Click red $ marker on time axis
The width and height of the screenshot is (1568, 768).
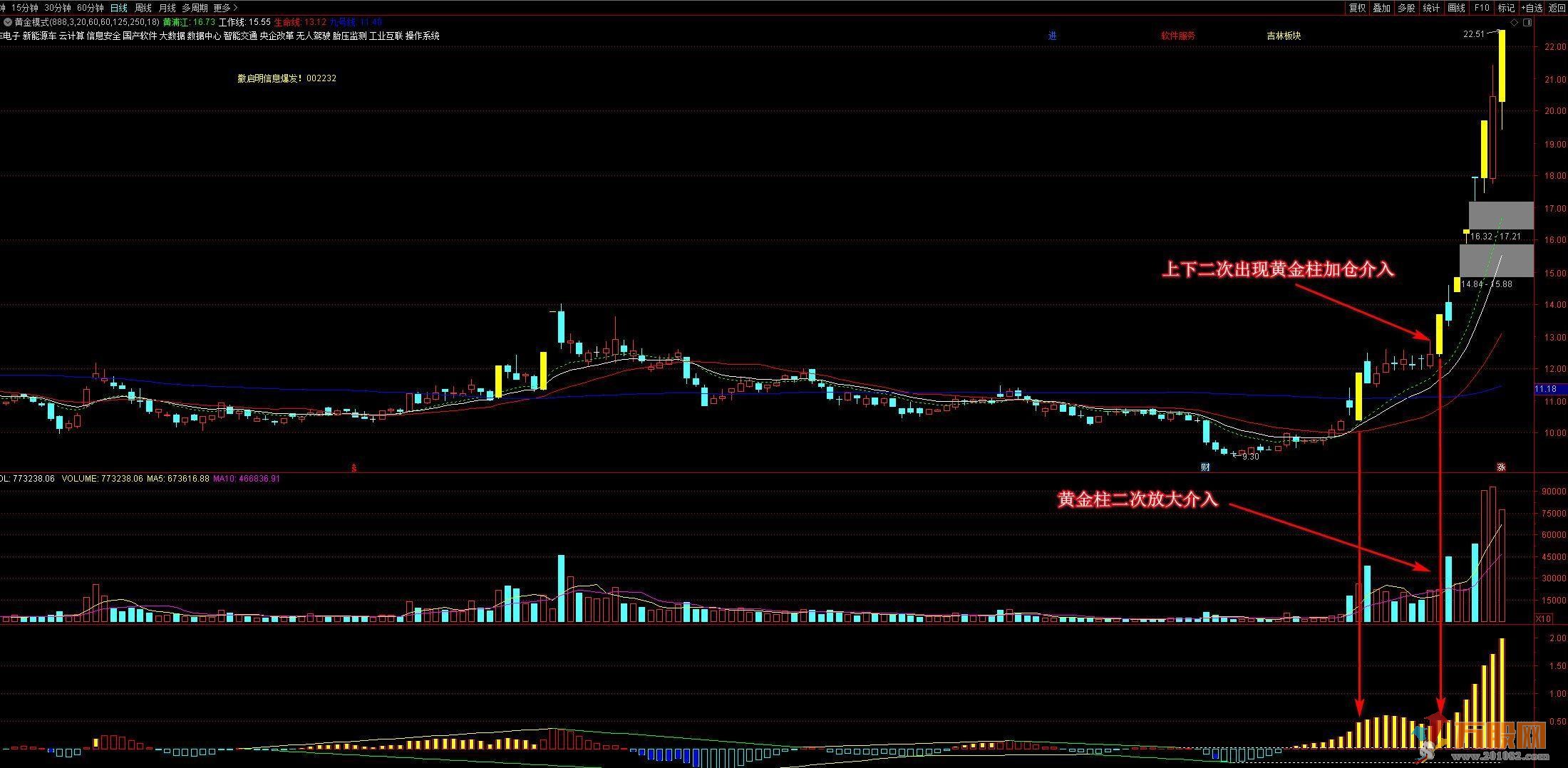[x=354, y=468]
